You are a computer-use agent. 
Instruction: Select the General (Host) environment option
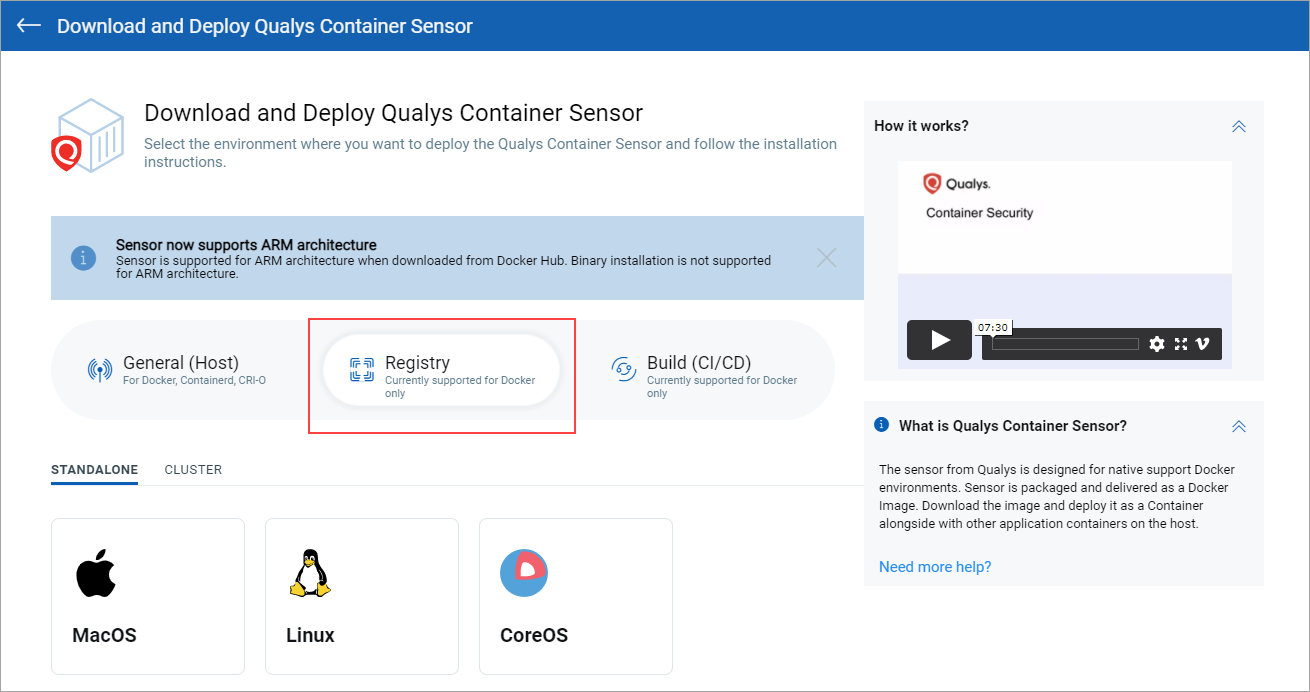pos(180,370)
